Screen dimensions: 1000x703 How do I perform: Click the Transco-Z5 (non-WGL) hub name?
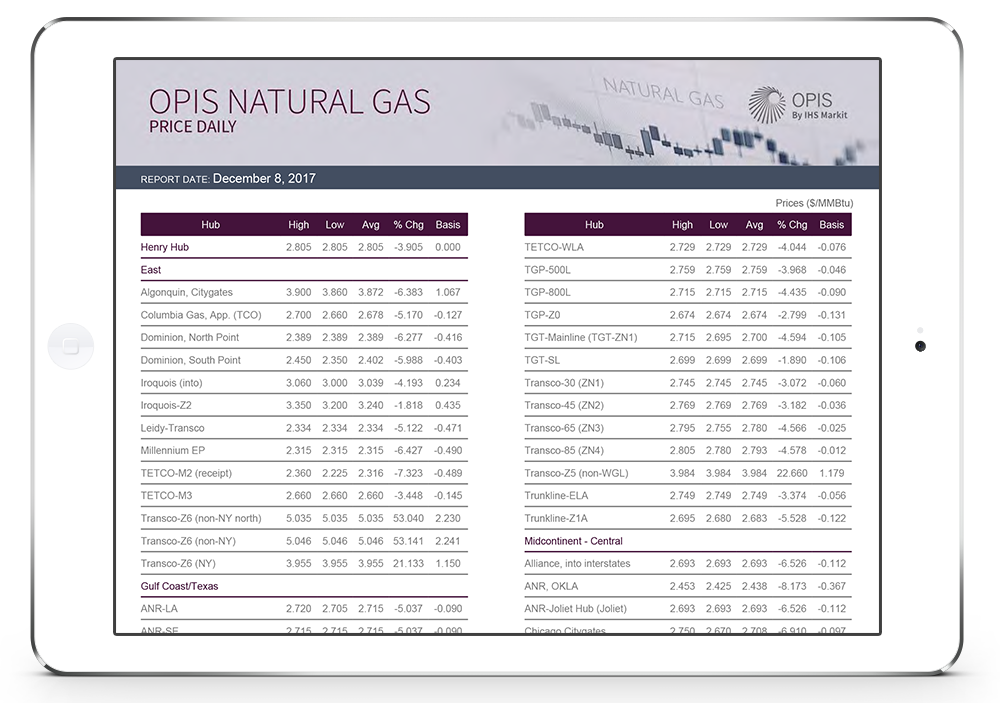click(576, 473)
